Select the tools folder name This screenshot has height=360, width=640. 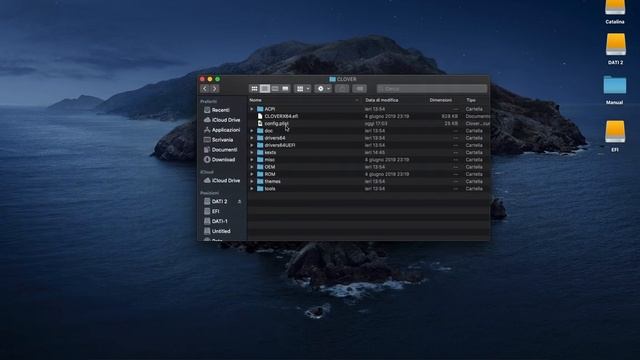[270, 189]
